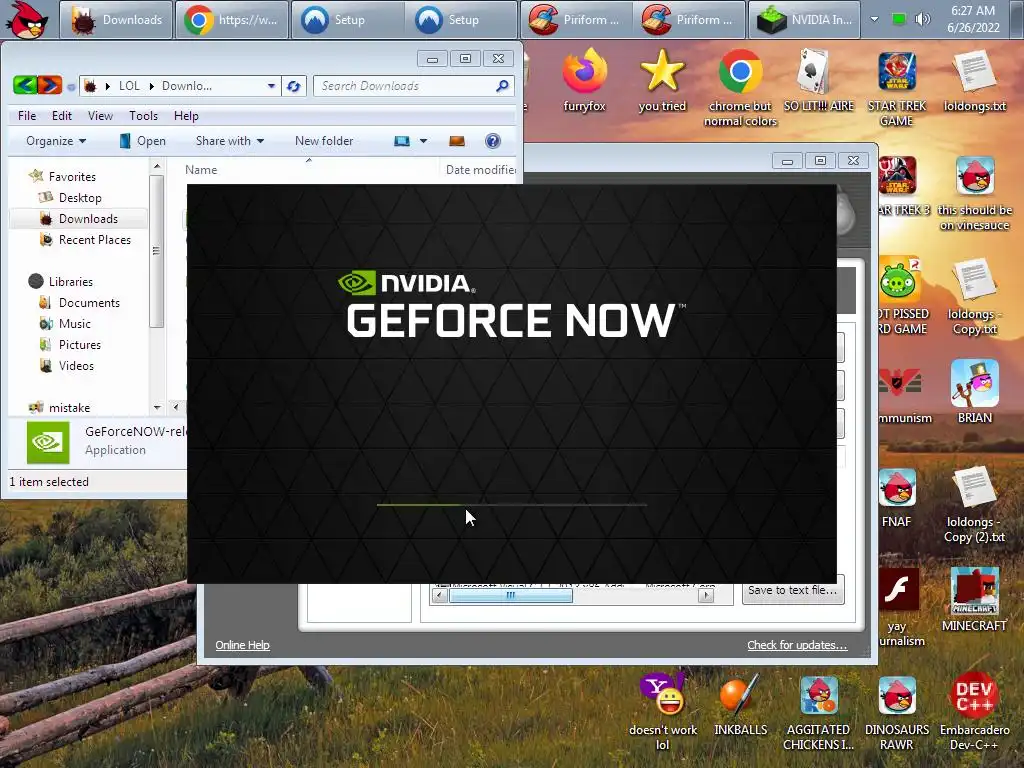Click the New folder button
Screen dimensions: 1024x768
pyautogui.click(x=324, y=141)
